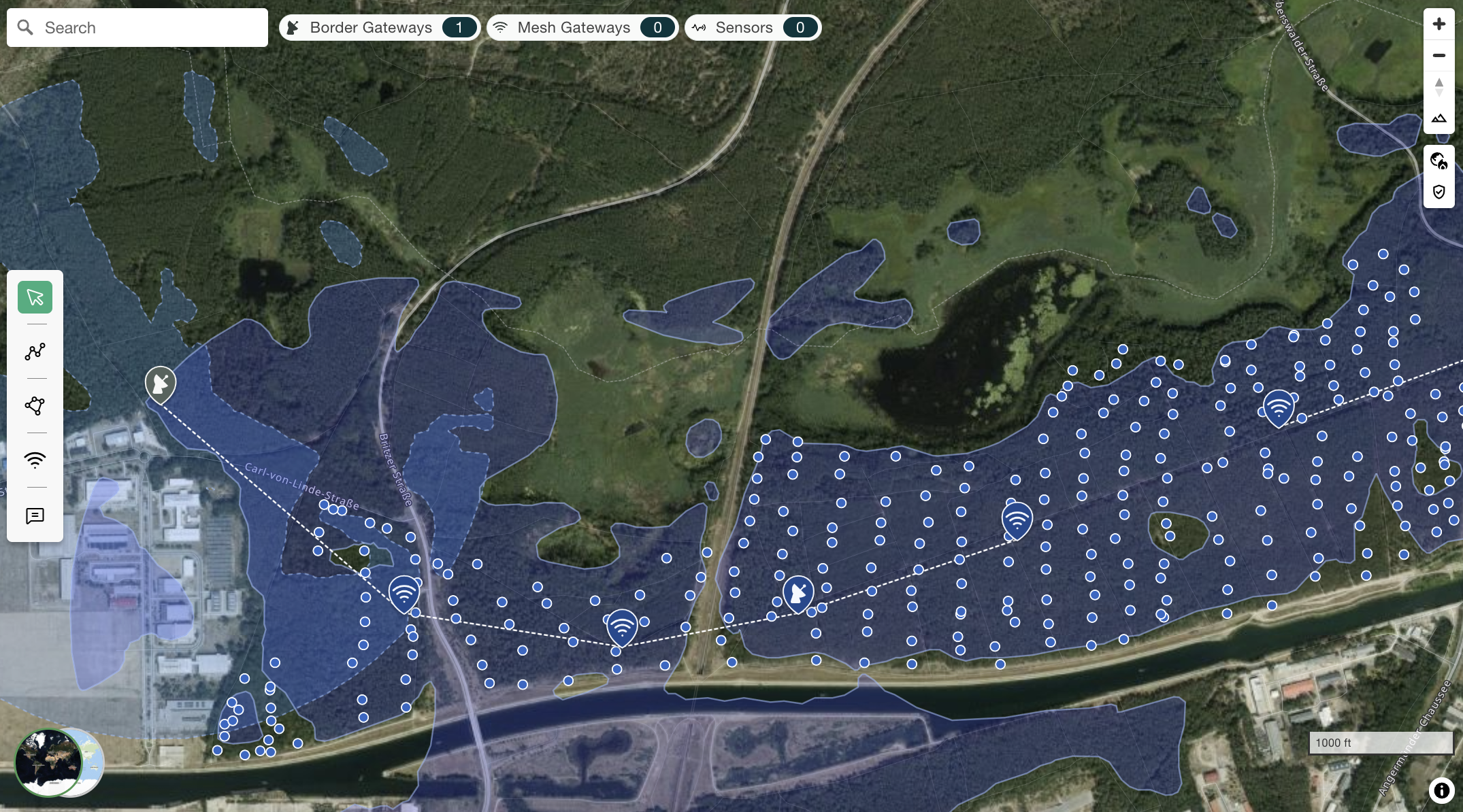
Task: Select the pointer cursor tool
Action: tap(35, 297)
